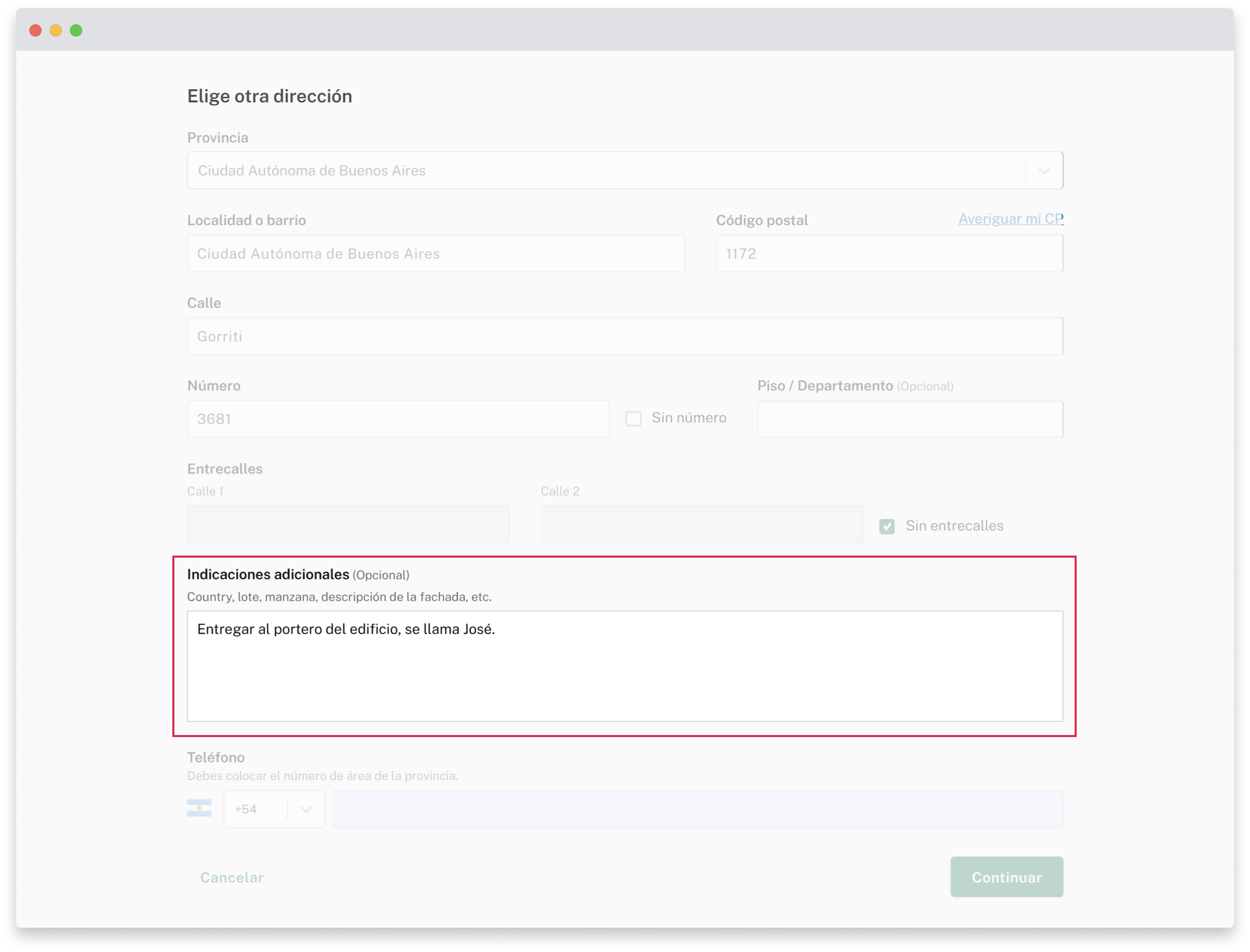Click the Provincia dropdown chevron arrow

tap(1044, 170)
